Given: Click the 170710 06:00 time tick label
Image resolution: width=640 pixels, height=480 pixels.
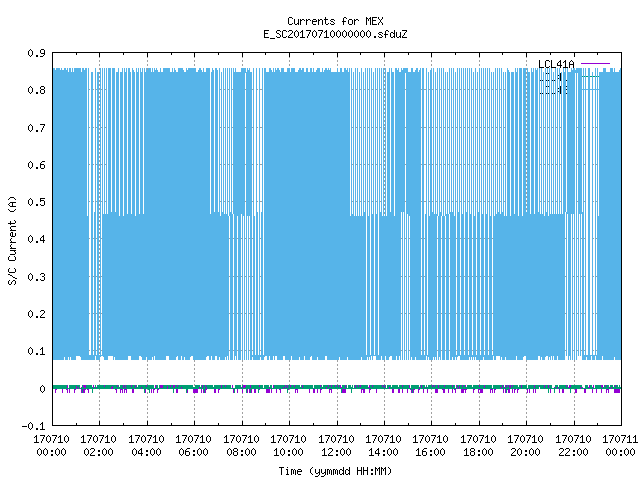Looking at the screenshot, I should pos(193,446).
